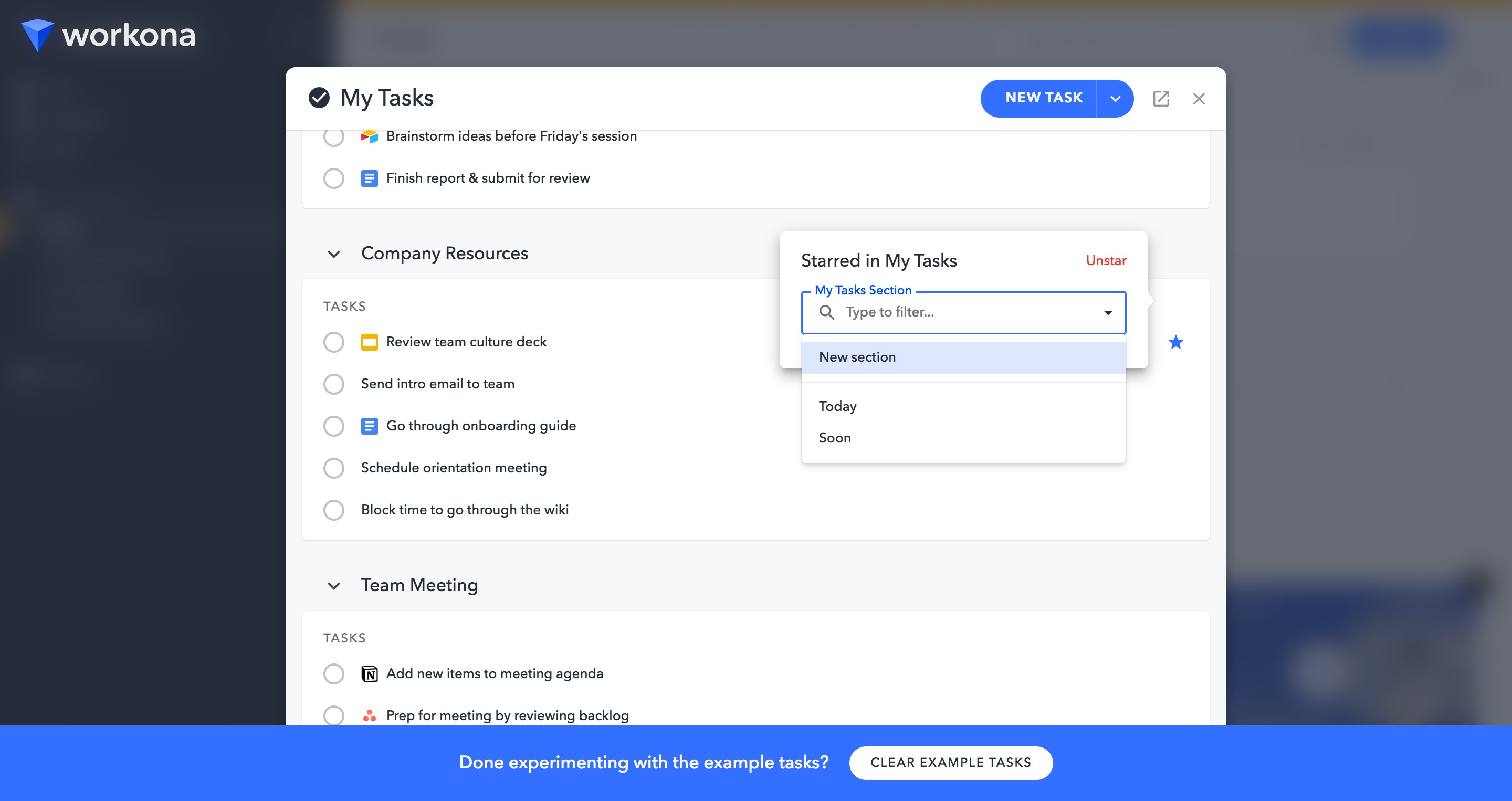Choose New section from the dropdown list
The image size is (1512, 801).
[963, 357]
